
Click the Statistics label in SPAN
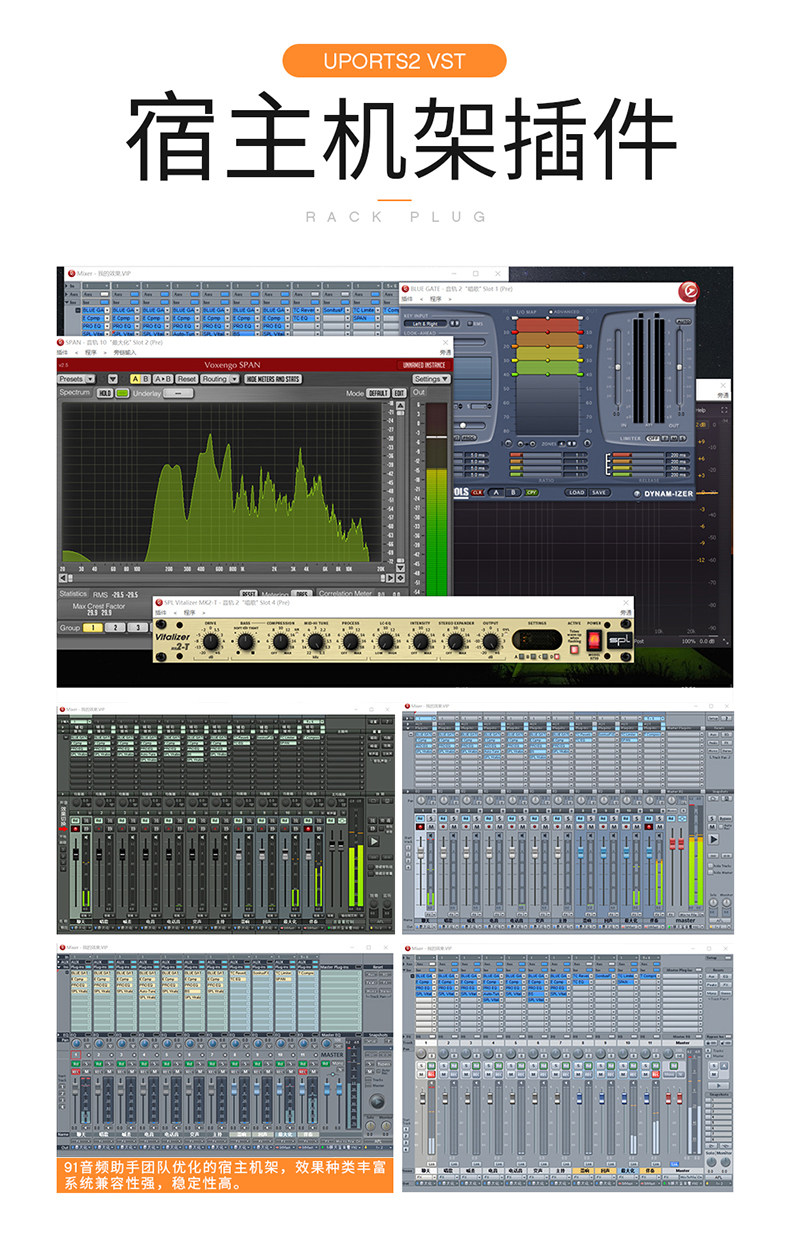[x=74, y=593]
